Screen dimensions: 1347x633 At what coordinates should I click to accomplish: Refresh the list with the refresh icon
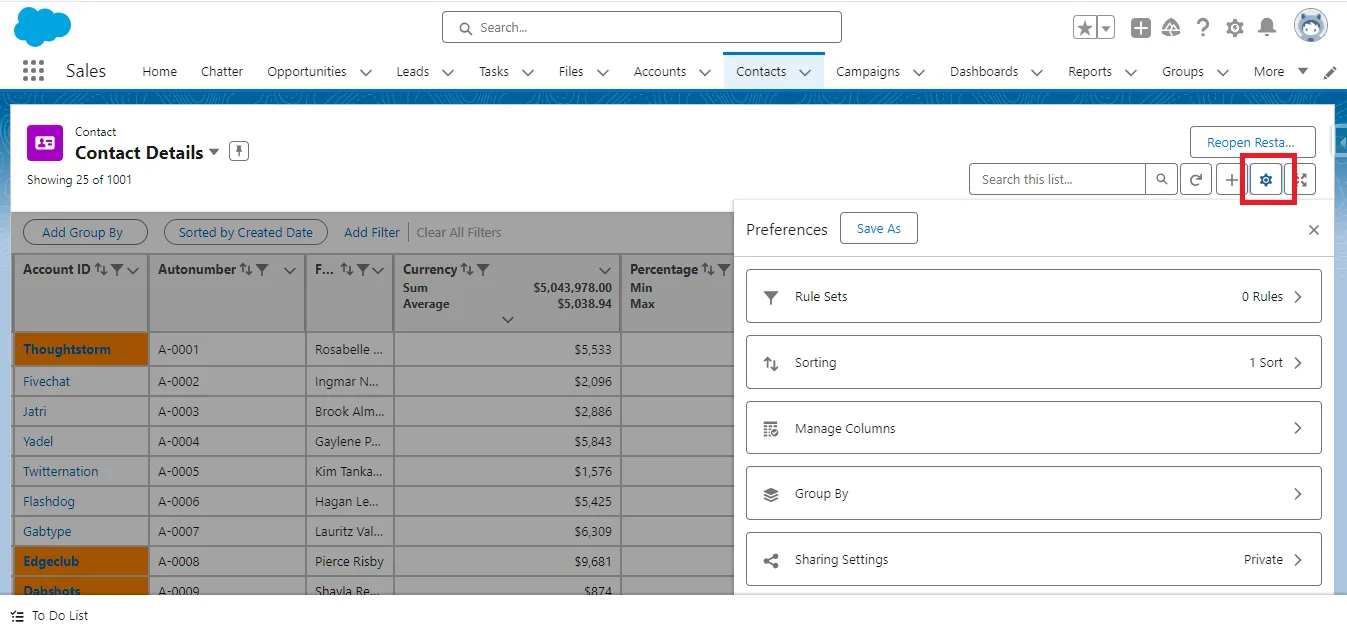click(1196, 179)
